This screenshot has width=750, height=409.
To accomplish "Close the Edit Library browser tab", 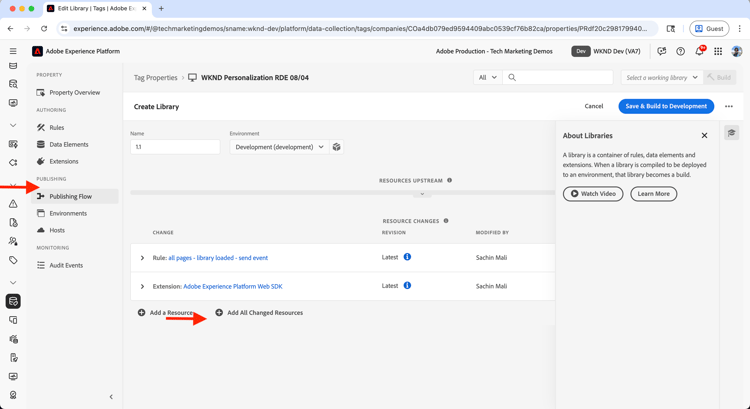I will tap(144, 9).
